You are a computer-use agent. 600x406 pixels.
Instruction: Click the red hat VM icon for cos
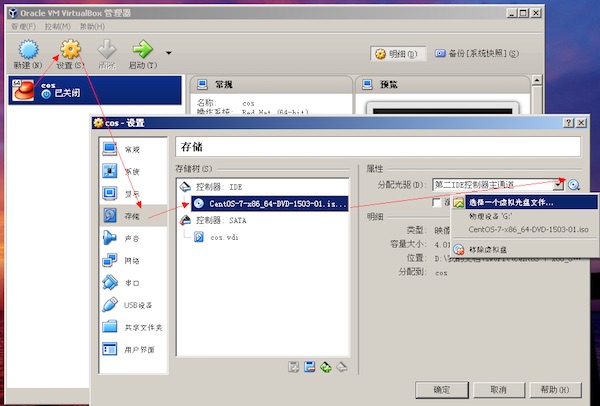(23, 90)
